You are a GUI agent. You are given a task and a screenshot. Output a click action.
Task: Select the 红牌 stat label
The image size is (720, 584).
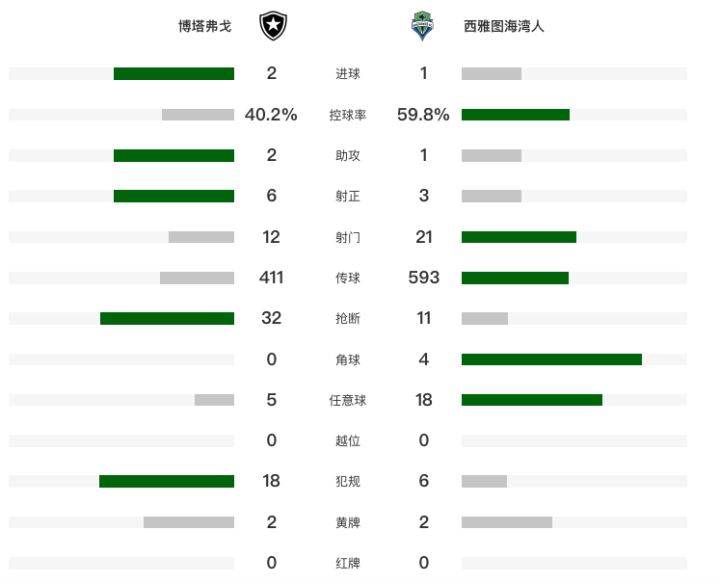(348, 563)
